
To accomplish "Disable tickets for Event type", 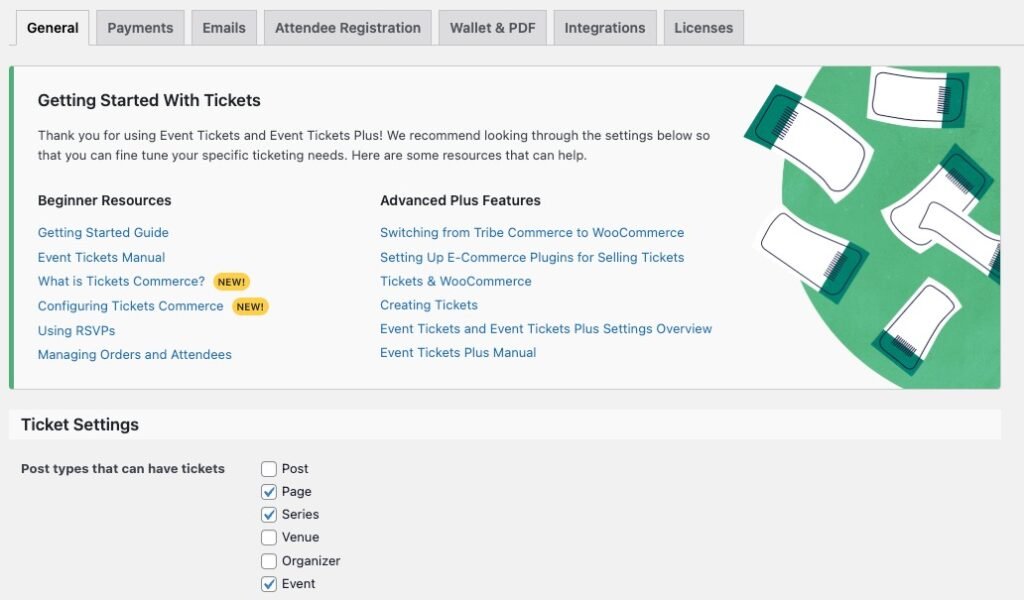I will click(268, 583).
